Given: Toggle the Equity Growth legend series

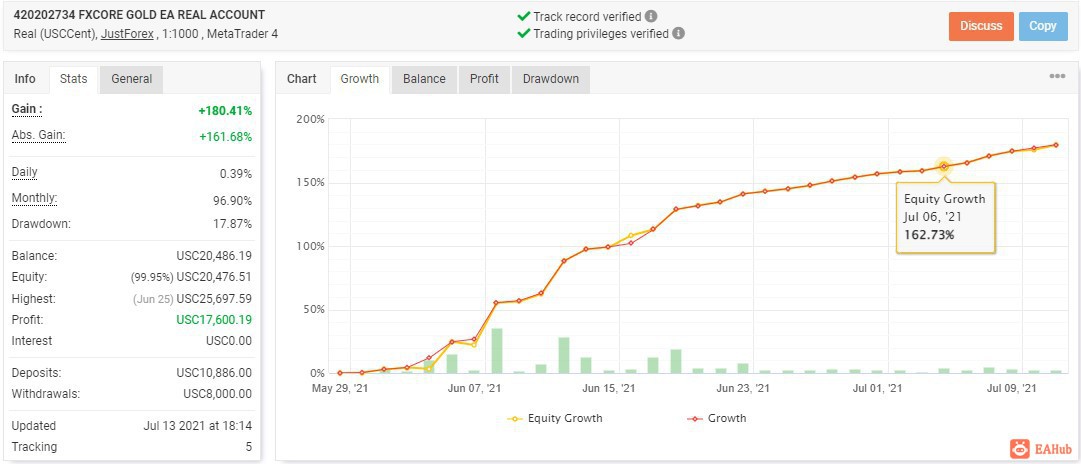Looking at the screenshot, I should point(554,418).
